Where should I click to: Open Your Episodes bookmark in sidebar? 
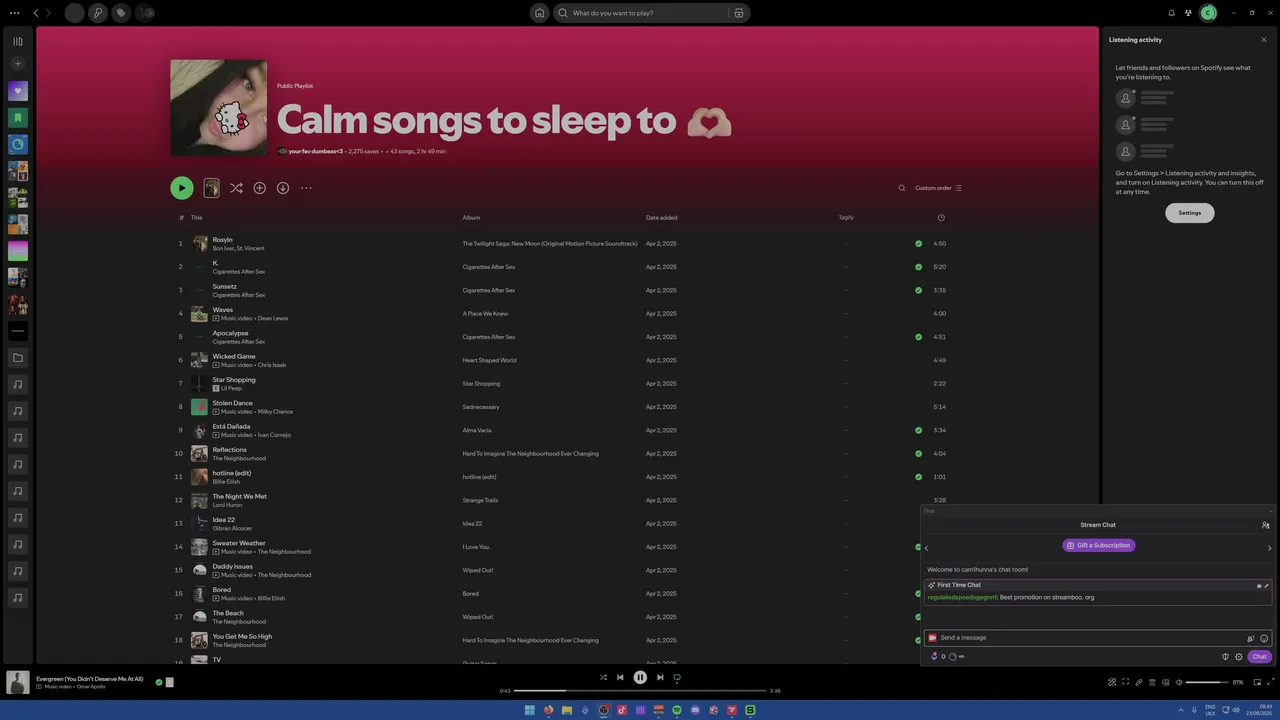[17, 118]
